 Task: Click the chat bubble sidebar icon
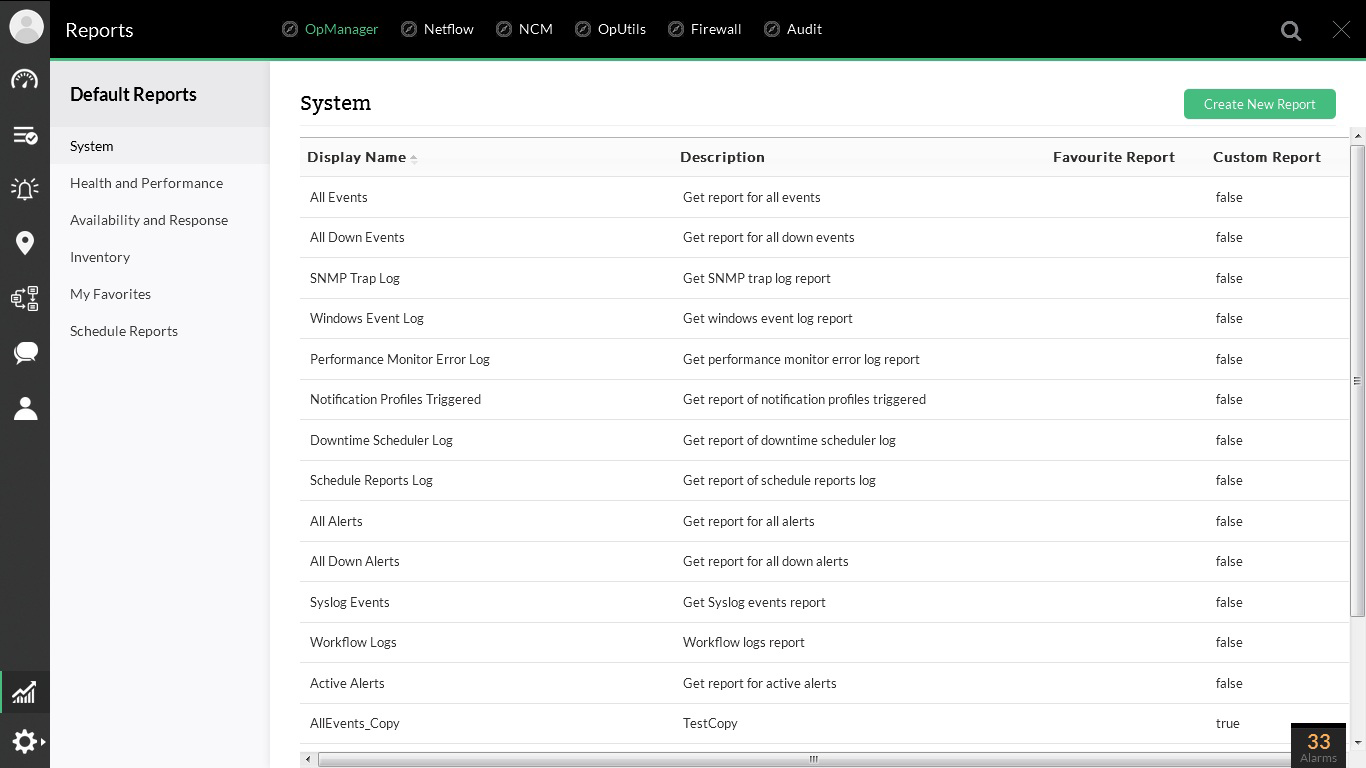point(25,352)
